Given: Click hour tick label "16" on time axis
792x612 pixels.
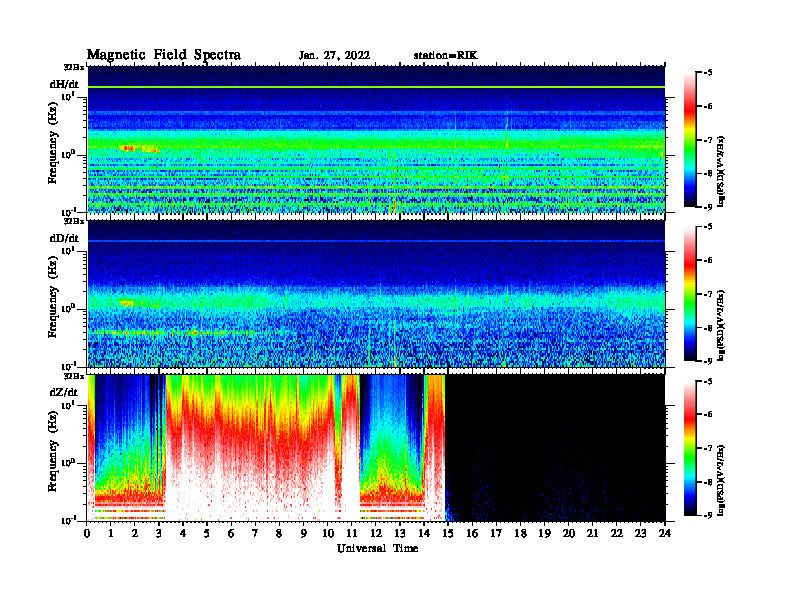Looking at the screenshot, I should (472, 534).
